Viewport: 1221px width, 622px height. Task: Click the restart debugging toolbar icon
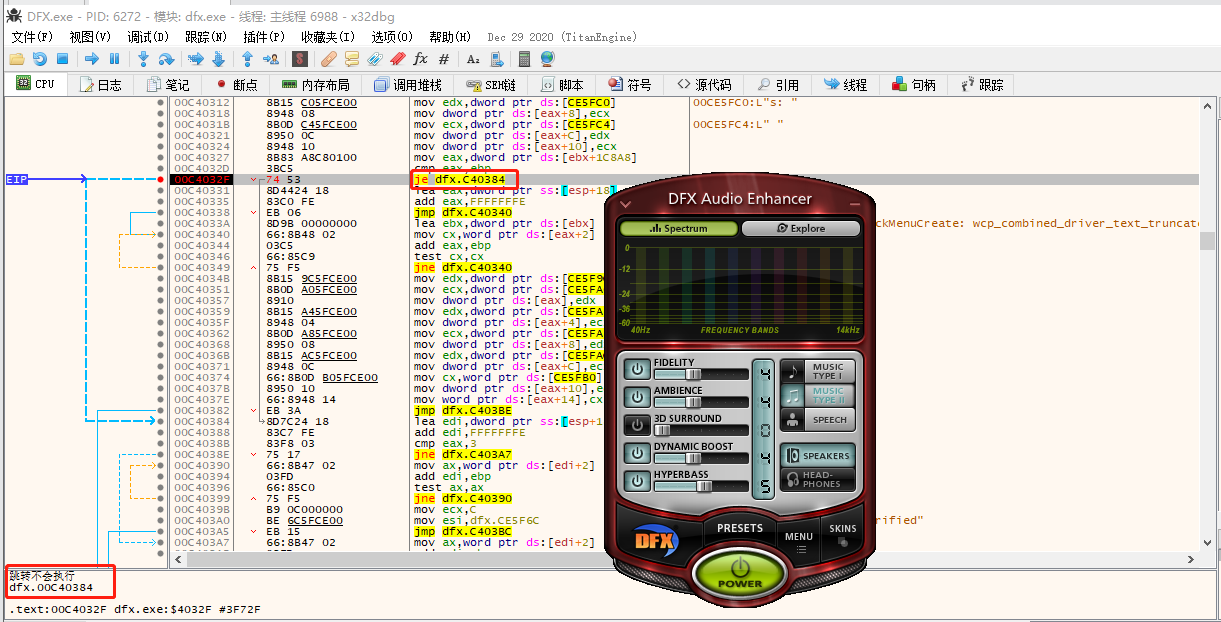[x=39, y=59]
